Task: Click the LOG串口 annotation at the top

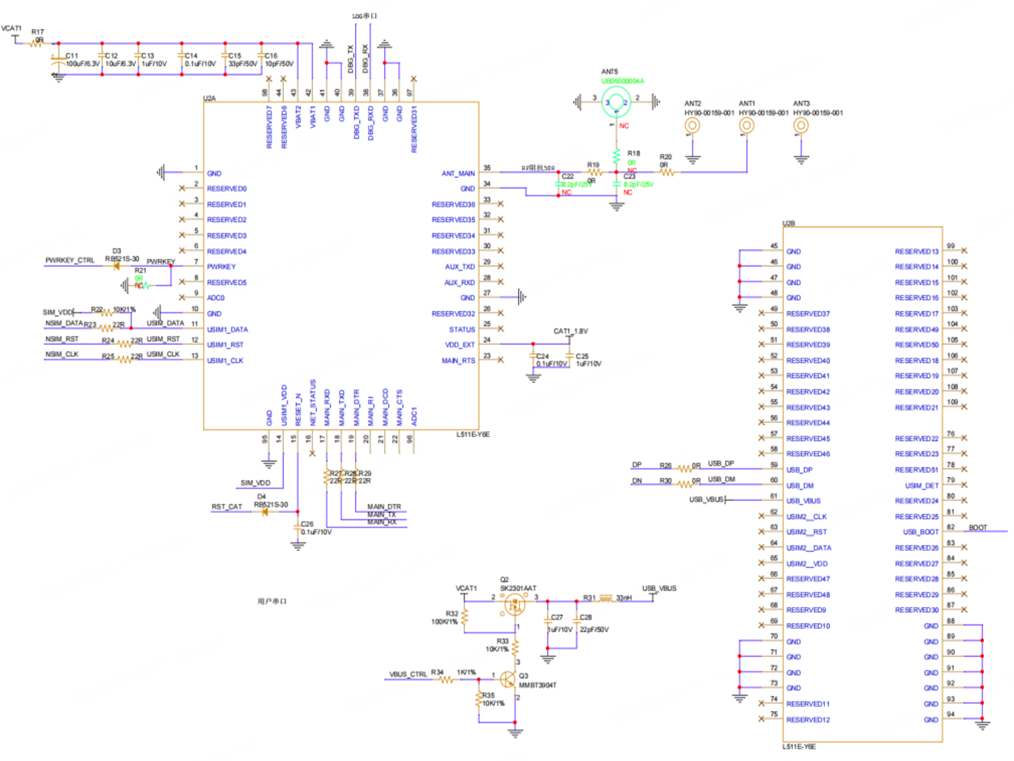Action: pyautogui.click(x=364, y=16)
